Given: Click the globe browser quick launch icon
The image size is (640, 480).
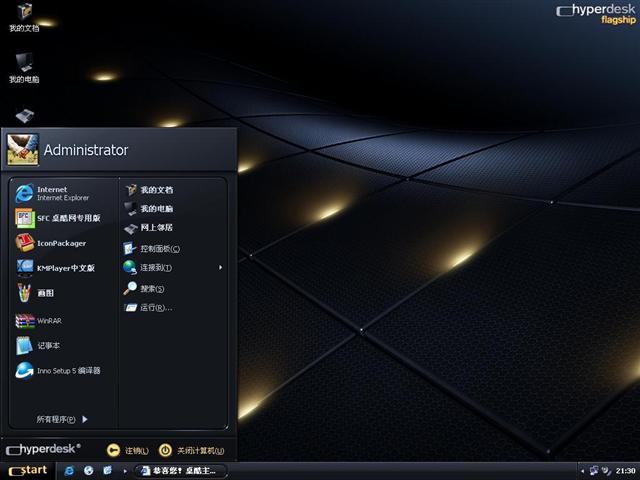Looking at the screenshot, I should (x=89, y=471).
